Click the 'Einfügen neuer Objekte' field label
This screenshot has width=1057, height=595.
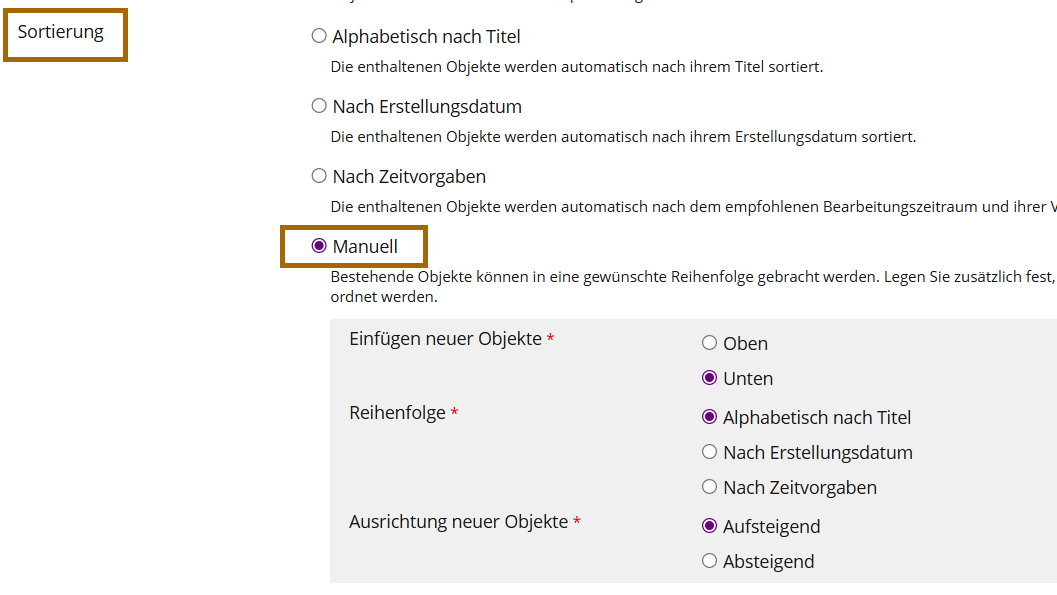[445, 339]
